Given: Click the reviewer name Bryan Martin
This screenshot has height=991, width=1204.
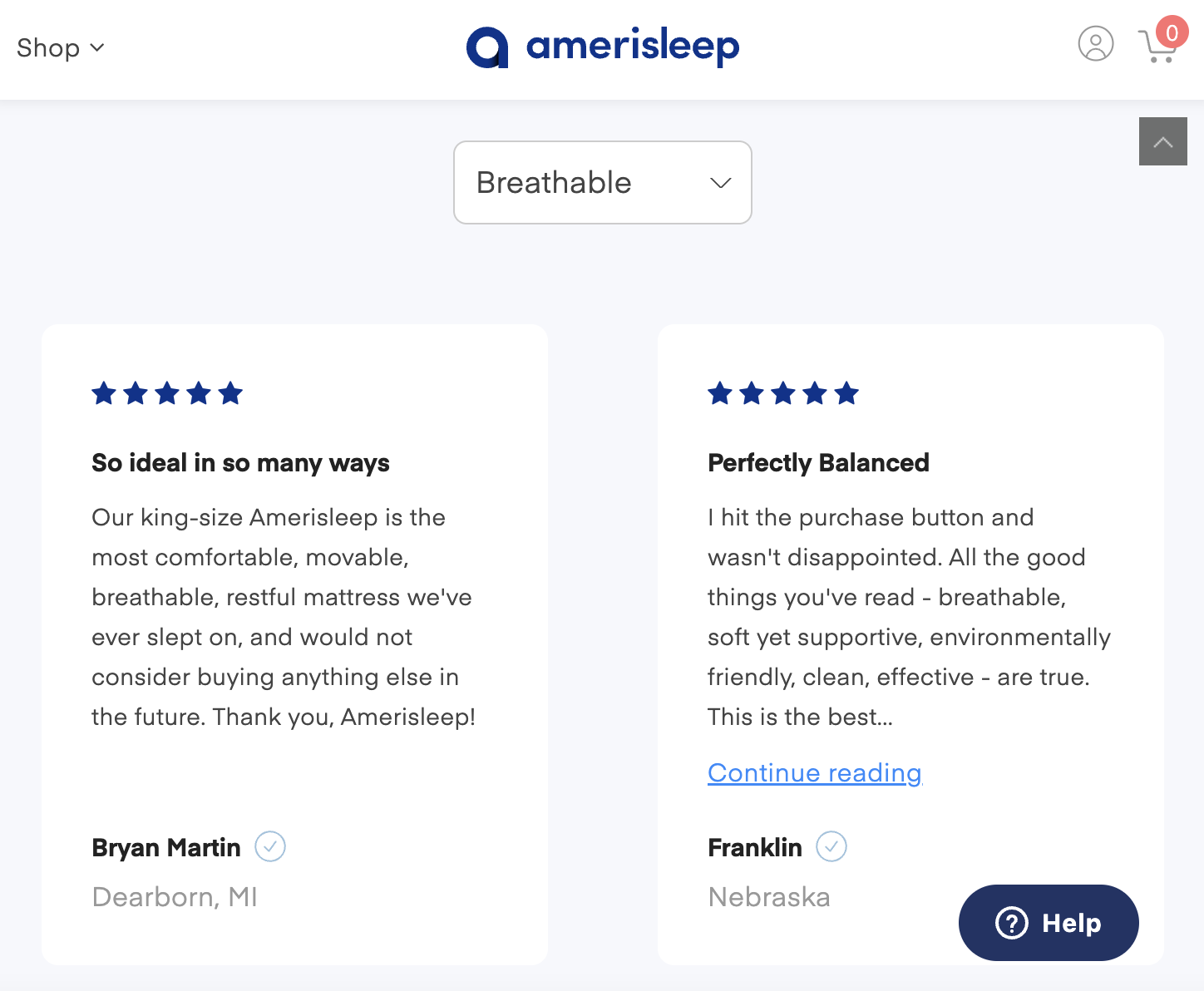Looking at the screenshot, I should [x=166, y=848].
